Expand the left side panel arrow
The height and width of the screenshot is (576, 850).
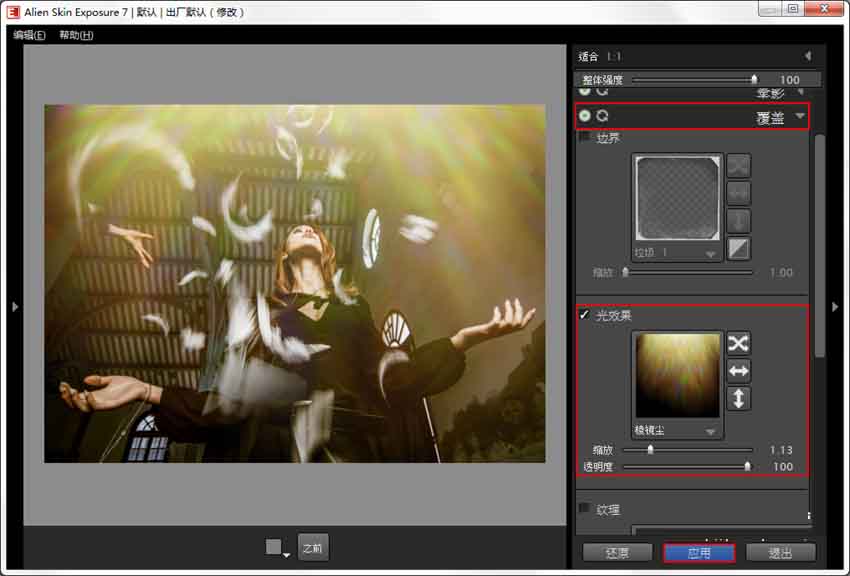pos(14,307)
